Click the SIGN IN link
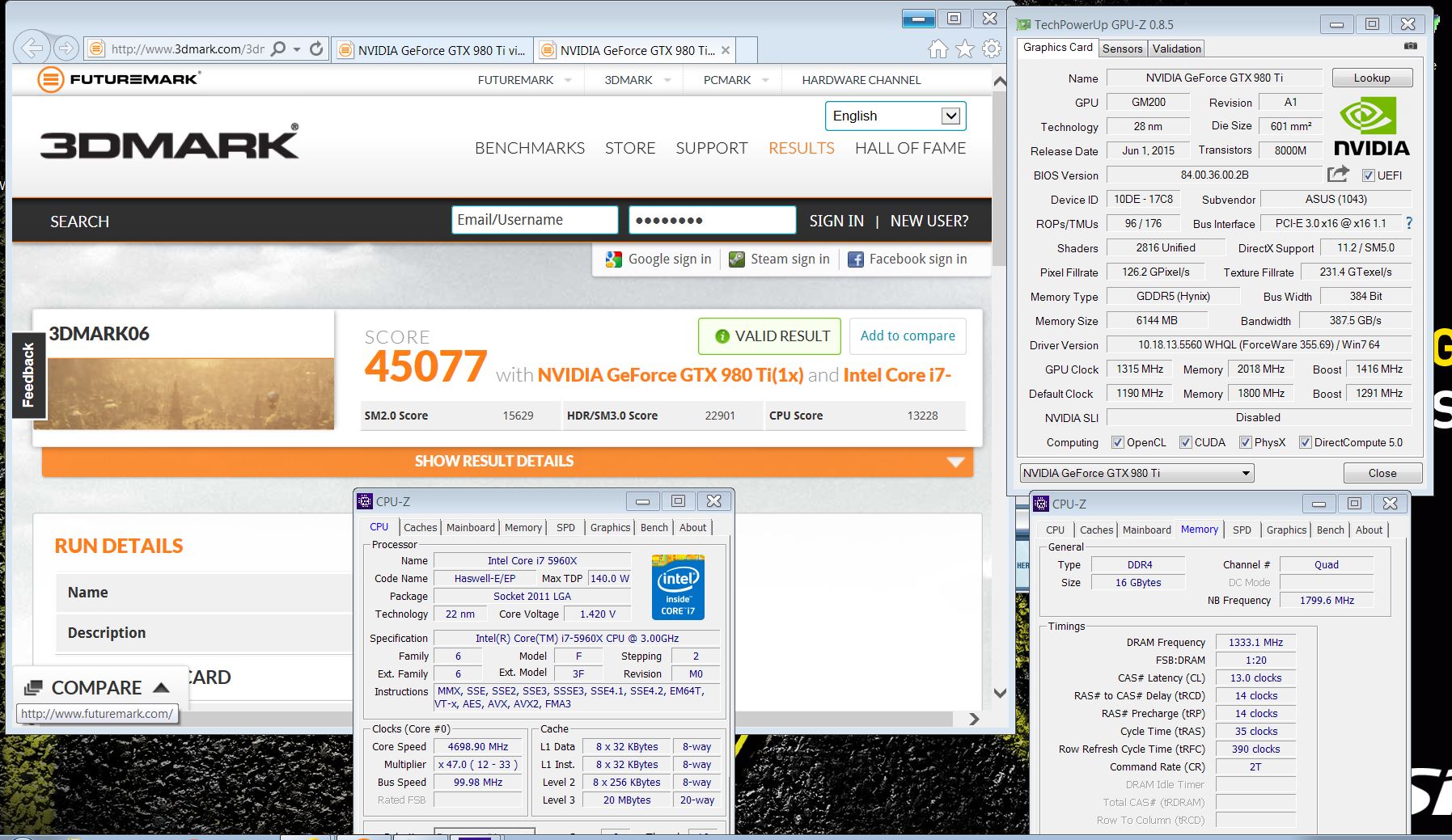Image resolution: width=1452 pixels, height=840 pixels. [836, 221]
